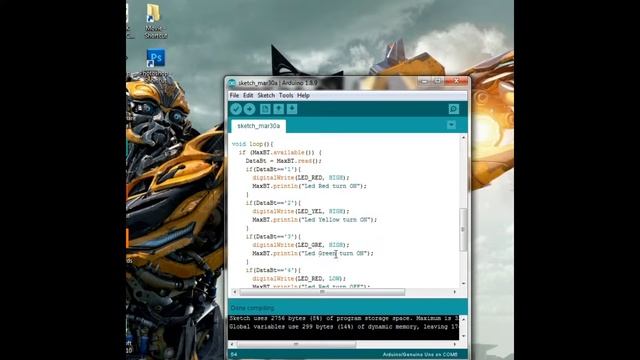Click the editor horizontal scrollbar thumb
640x360 pixels.
322,292
